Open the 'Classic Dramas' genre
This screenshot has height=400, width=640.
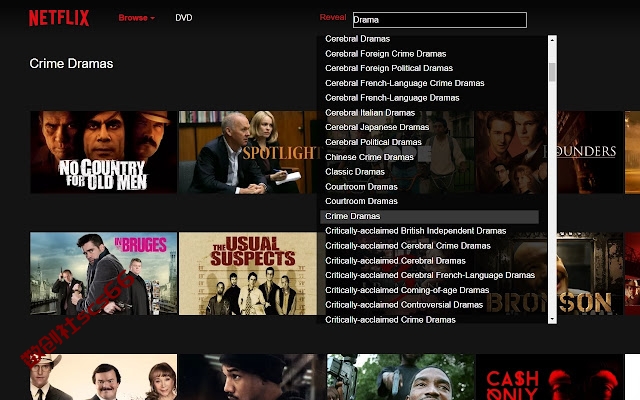(355, 172)
